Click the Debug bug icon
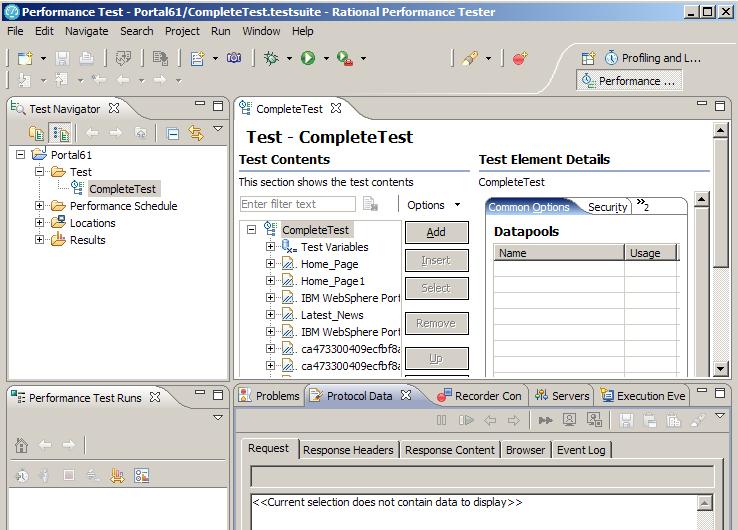The image size is (738, 530). point(271,58)
